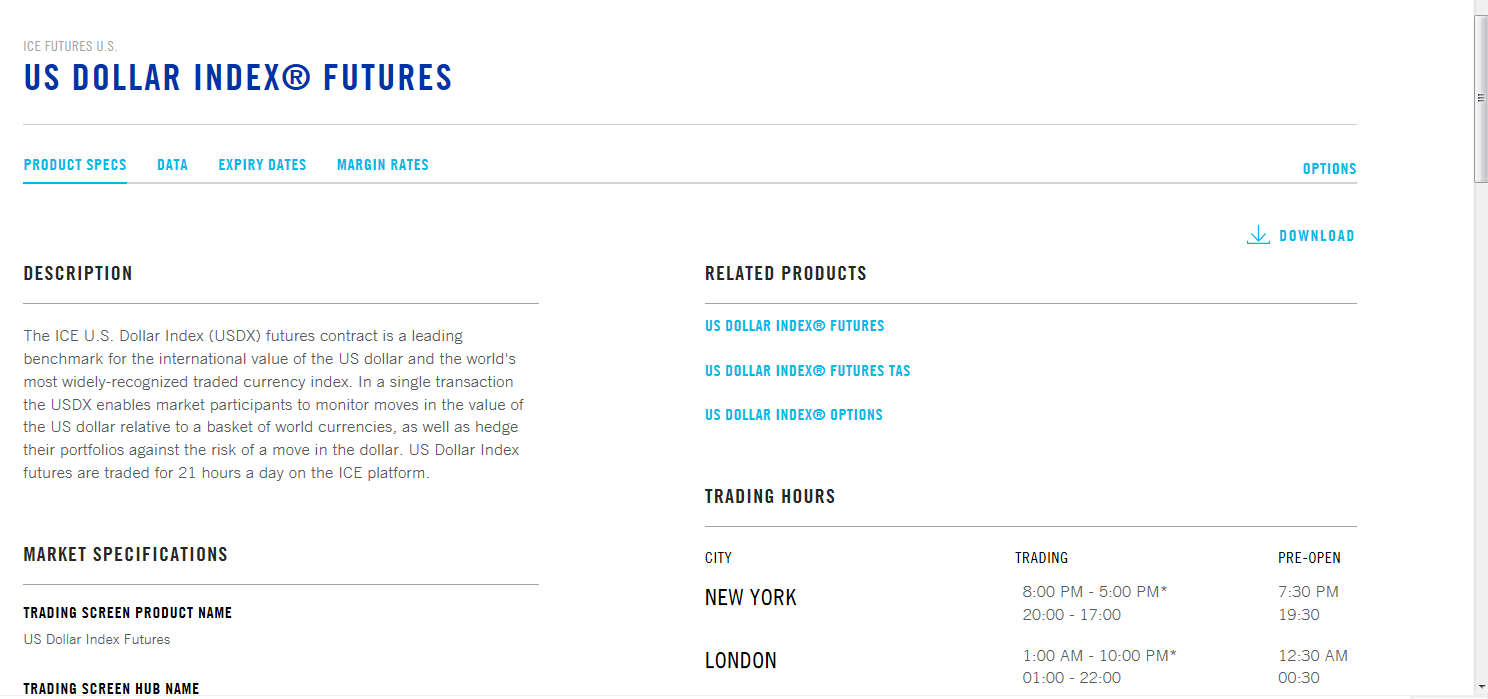Click the Download text link
This screenshot has height=699, width=1488.
coord(1316,236)
